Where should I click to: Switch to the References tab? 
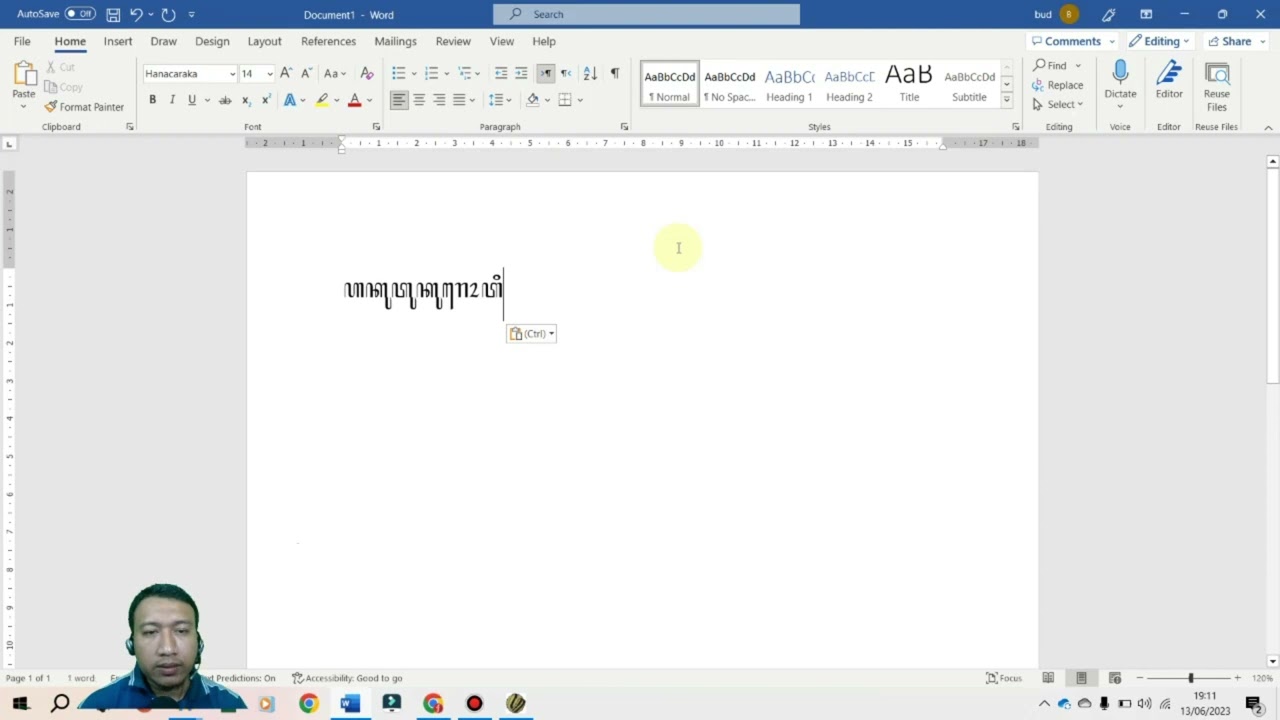point(328,41)
